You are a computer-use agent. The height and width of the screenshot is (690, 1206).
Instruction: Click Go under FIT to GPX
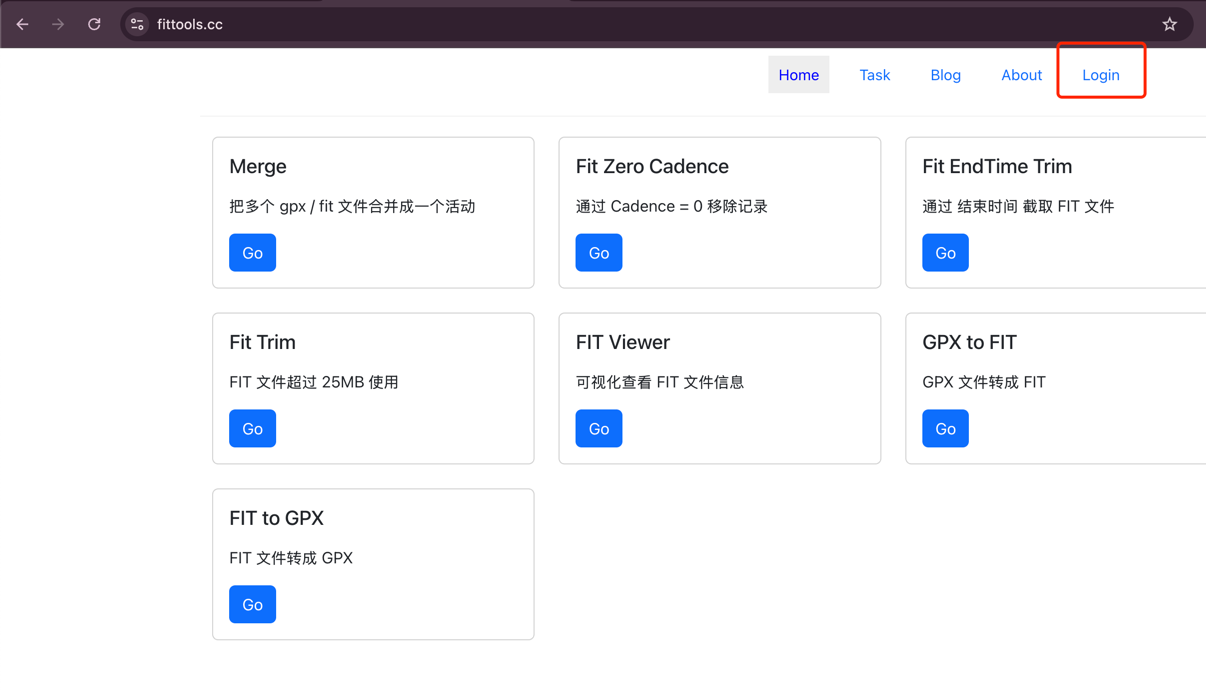pos(252,605)
